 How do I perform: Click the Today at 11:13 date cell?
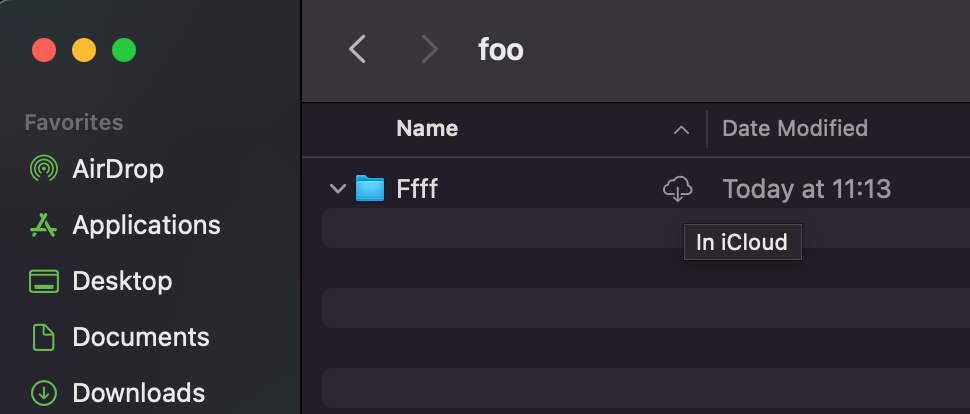pyautogui.click(x=806, y=188)
